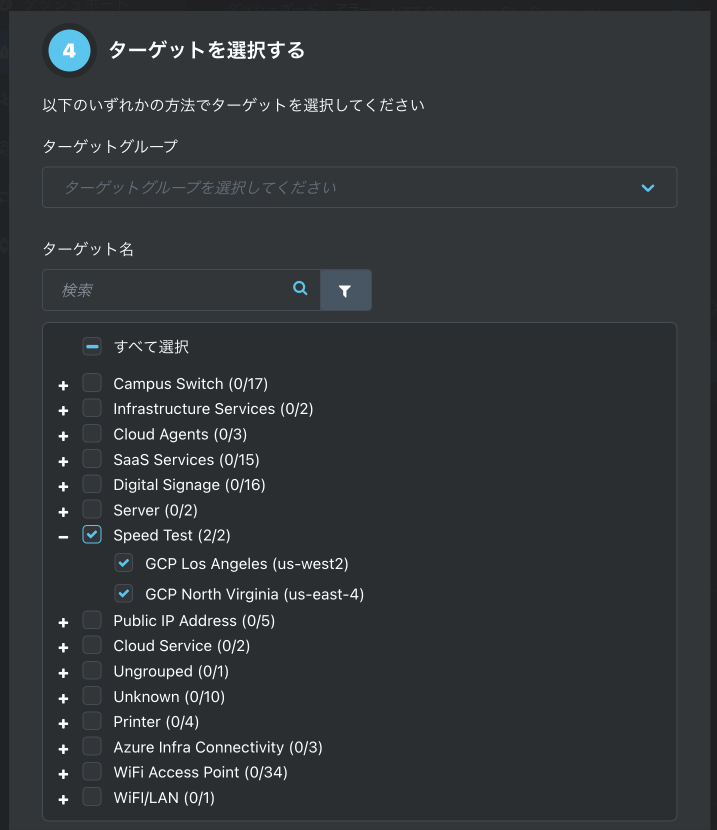Open the target filter funnel button

[346, 290]
